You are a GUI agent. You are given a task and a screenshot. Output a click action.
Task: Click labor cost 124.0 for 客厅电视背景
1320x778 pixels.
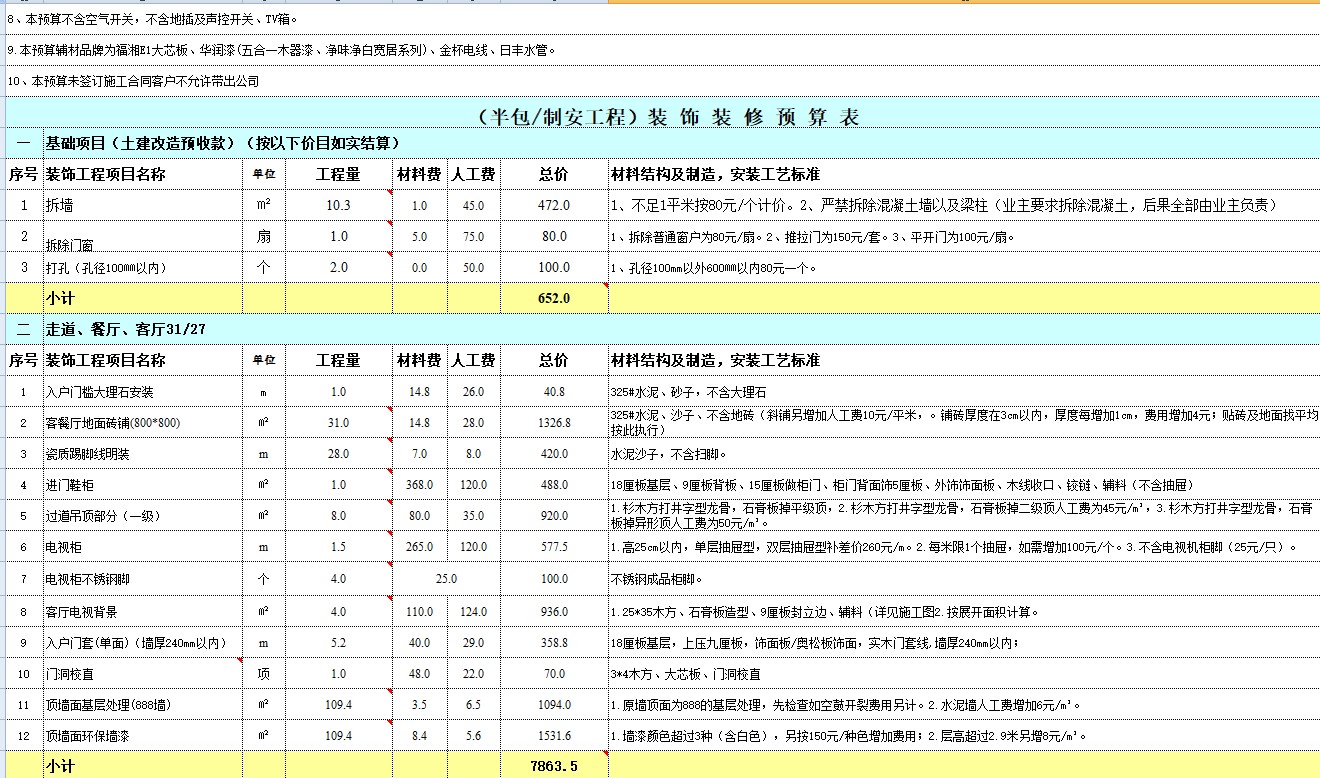[473, 611]
